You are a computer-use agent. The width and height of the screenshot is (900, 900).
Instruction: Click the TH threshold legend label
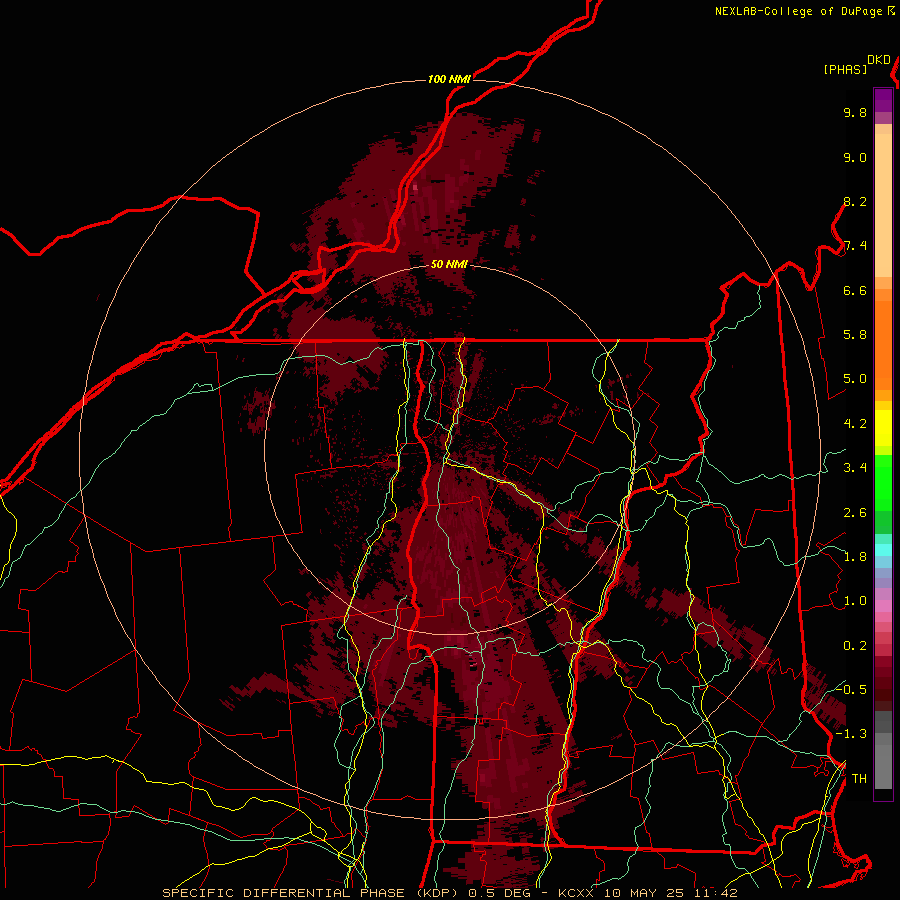(x=859, y=779)
